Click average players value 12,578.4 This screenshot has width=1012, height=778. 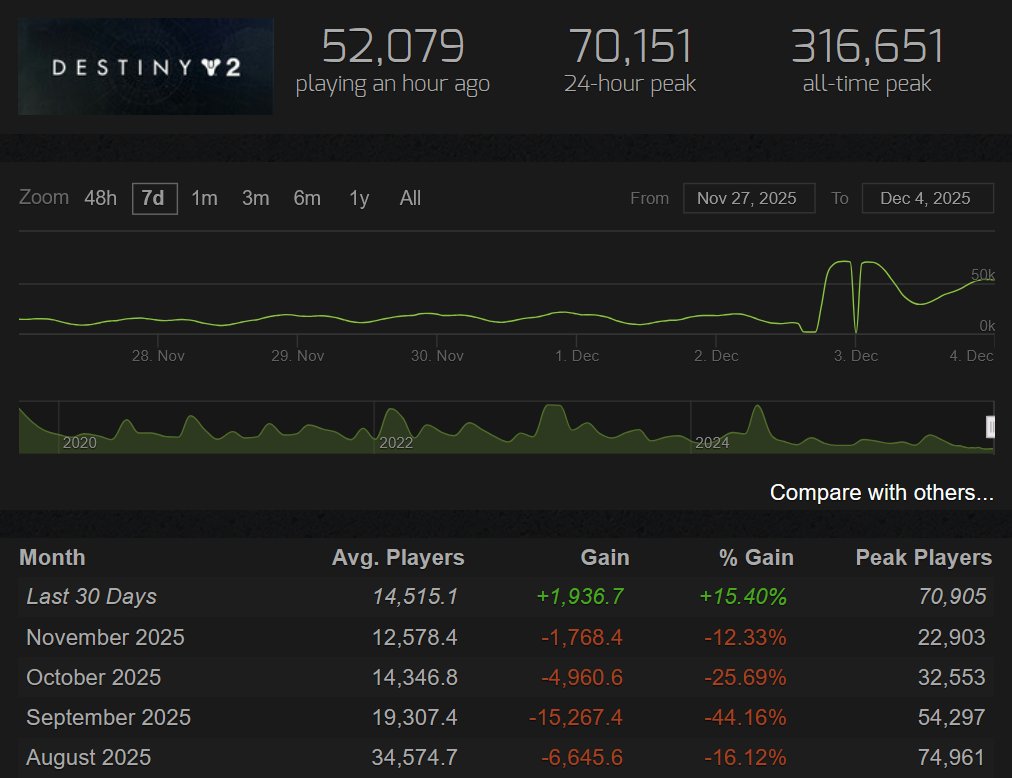415,638
